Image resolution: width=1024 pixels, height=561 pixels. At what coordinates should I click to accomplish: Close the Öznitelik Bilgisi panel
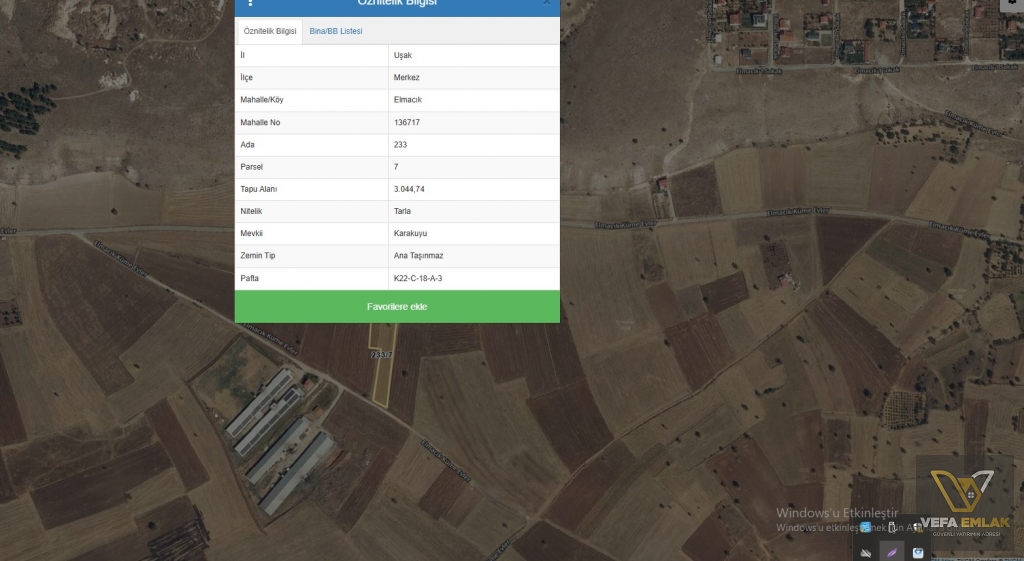pyautogui.click(x=547, y=3)
